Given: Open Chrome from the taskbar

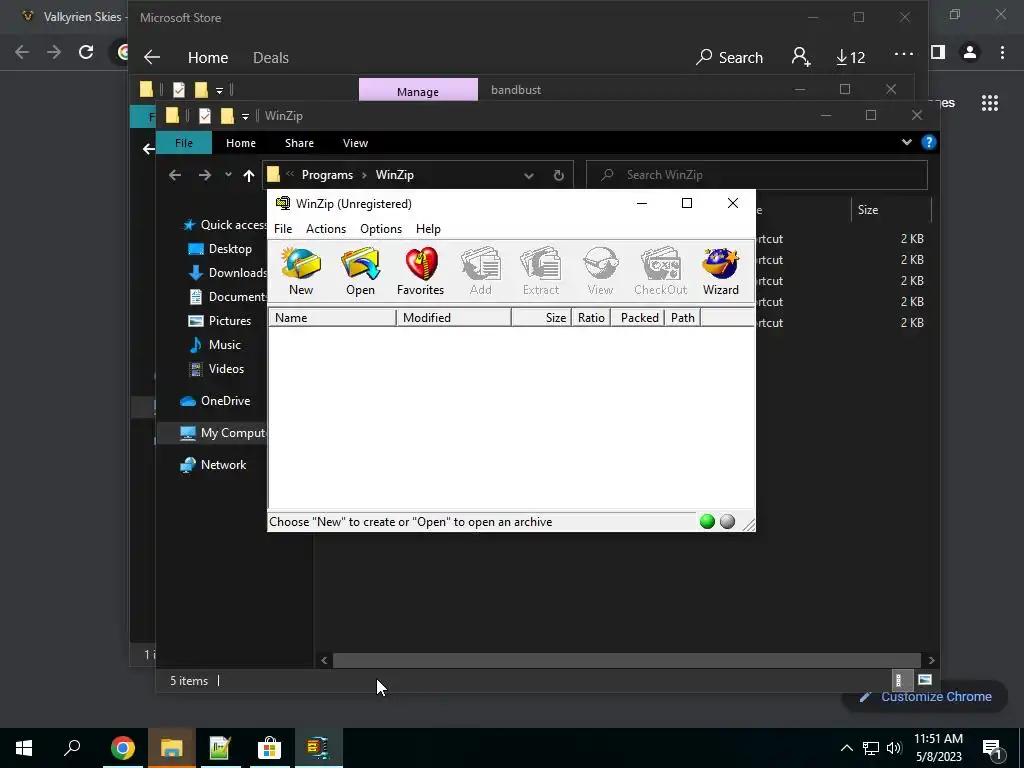Looking at the screenshot, I should coord(122,748).
